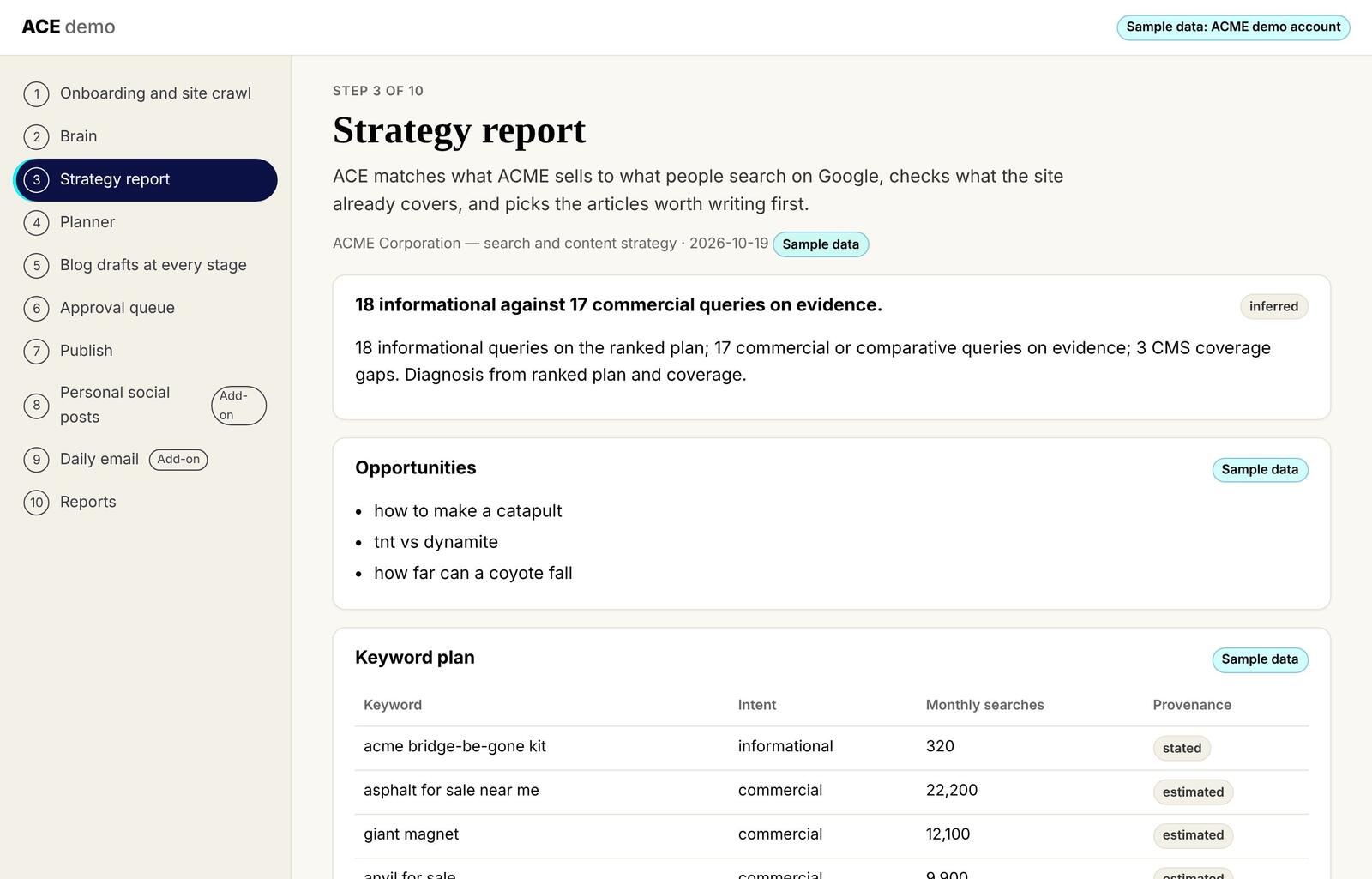Go to Onboarding and site crawl step

pos(146,93)
